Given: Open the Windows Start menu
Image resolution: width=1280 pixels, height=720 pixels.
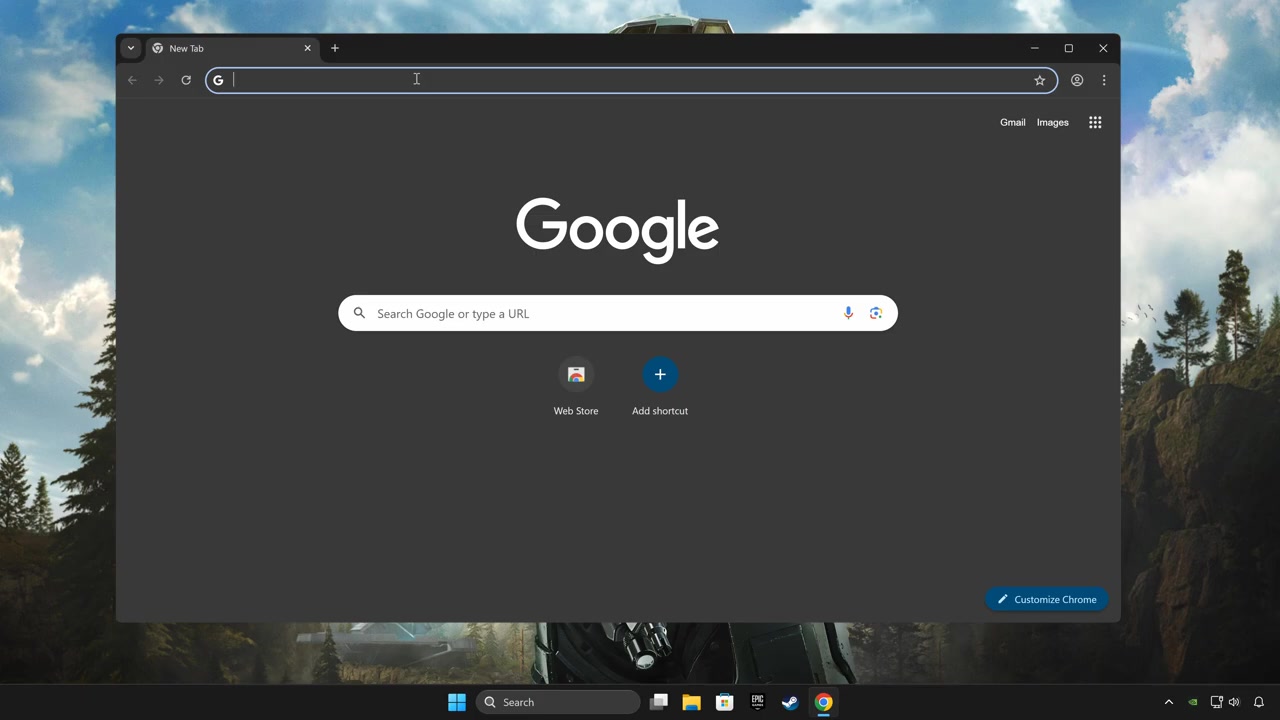Looking at the screenshot, I should 457,702.
